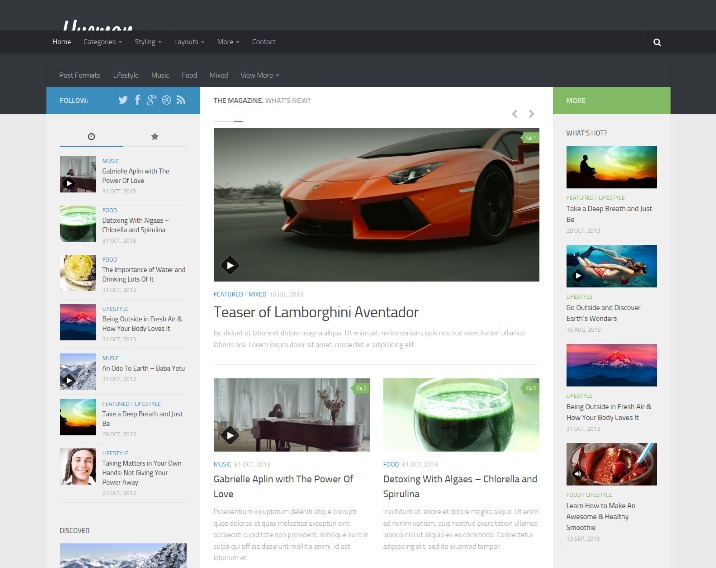Select the smiling man thumbnail

point(78,466)
